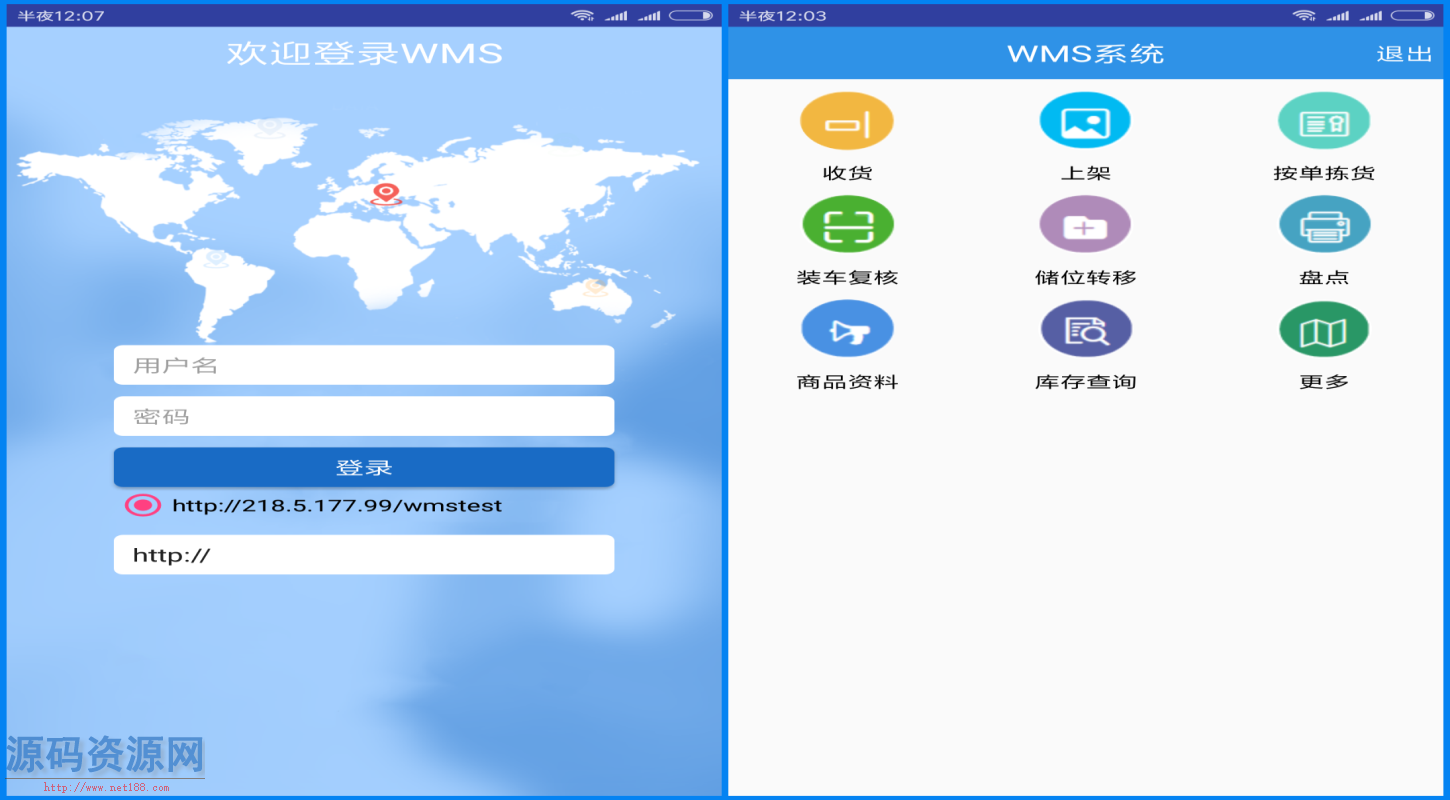Viewport: 1450px width, 800px height.
Task: Click Wi-Fi icon on WMS系统 status bar
Action: (x=1304, y=15)
